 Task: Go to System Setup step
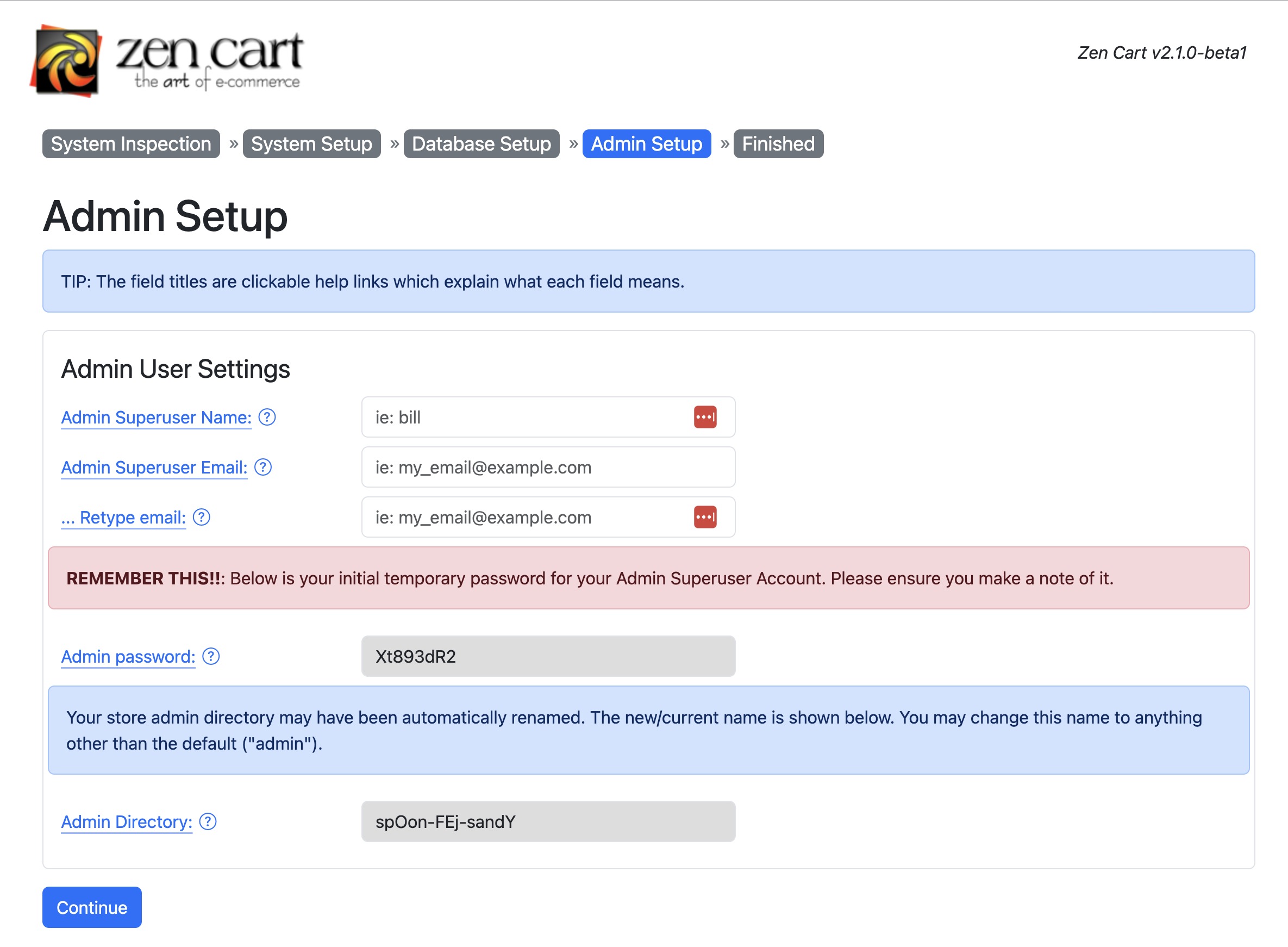[312, 144]
